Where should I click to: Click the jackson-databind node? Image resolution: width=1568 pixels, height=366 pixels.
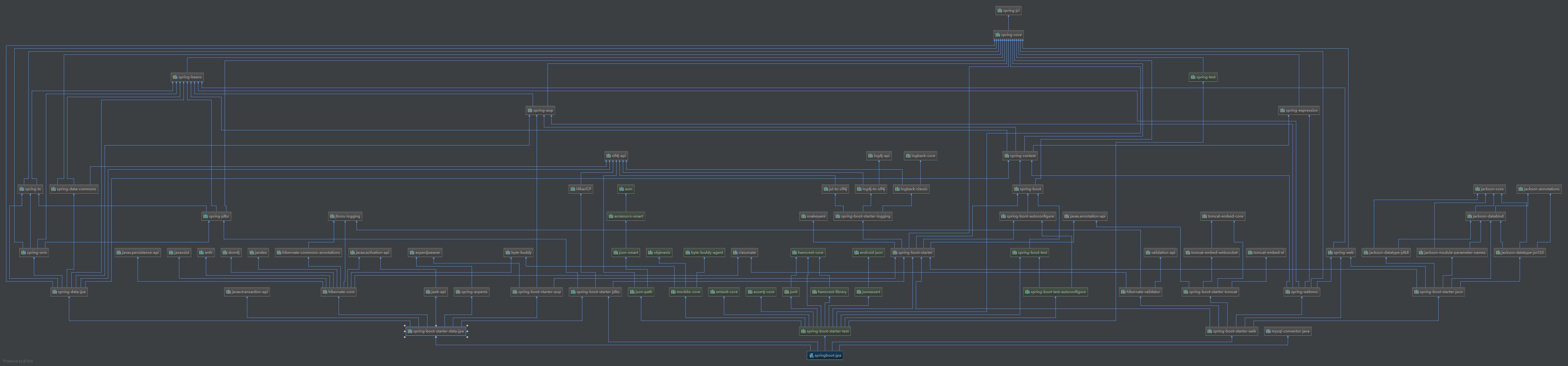coord(1486,216)
